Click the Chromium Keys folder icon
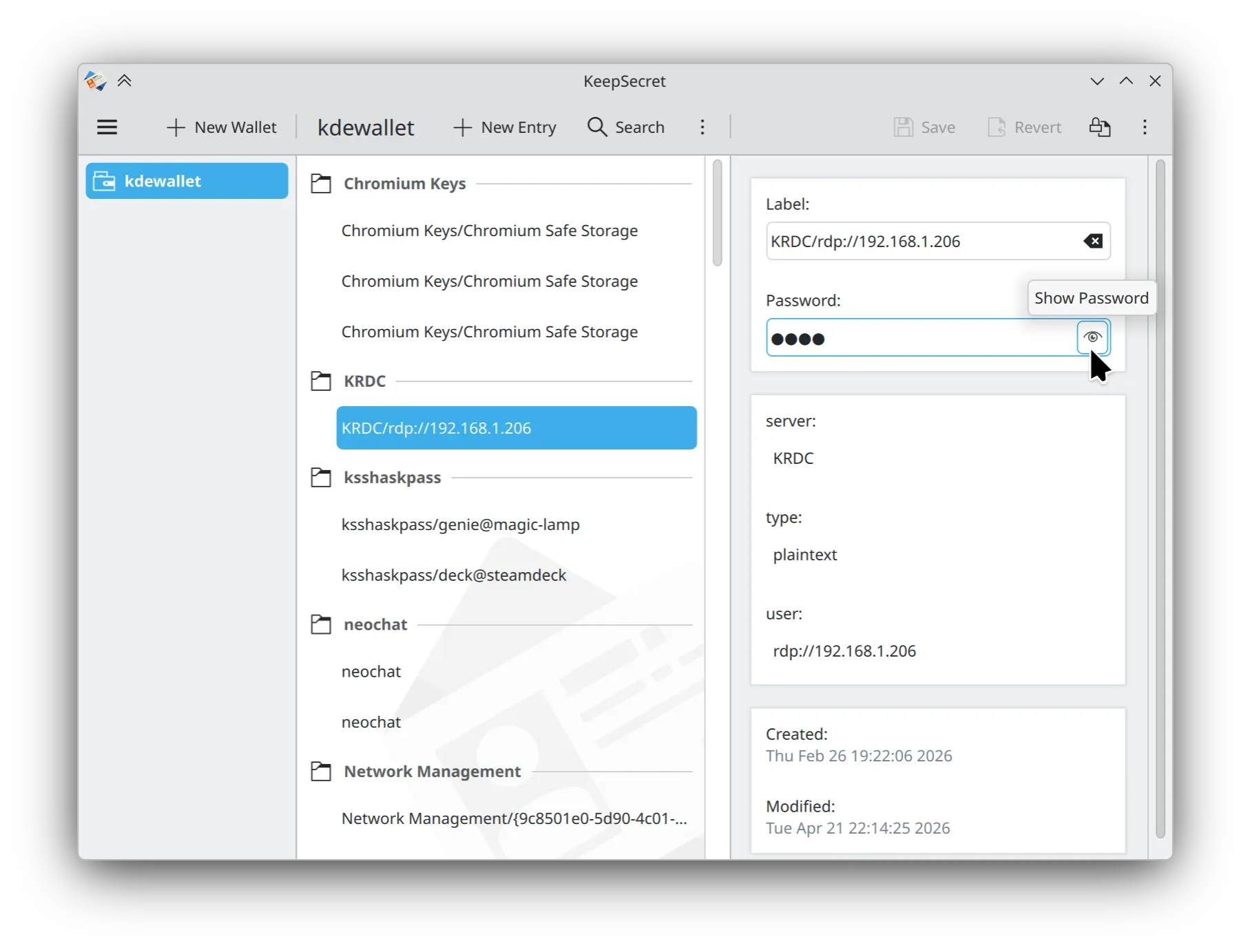1250x952 pixels. (x=321, y=184)
